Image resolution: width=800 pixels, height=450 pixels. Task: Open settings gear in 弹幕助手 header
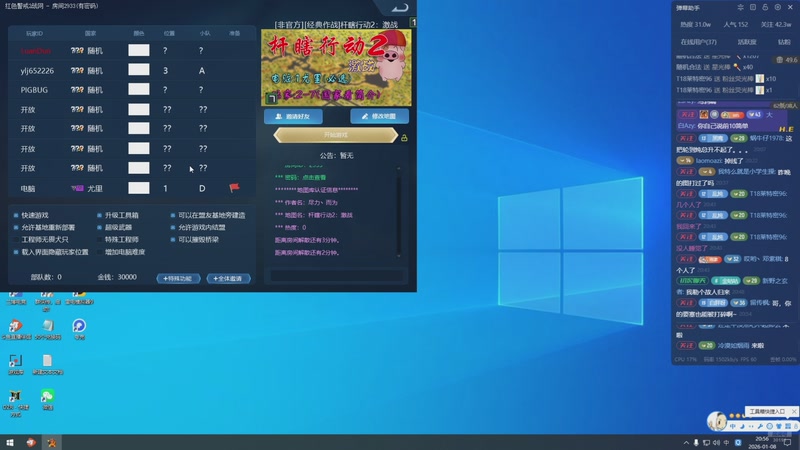click(778, 8)
